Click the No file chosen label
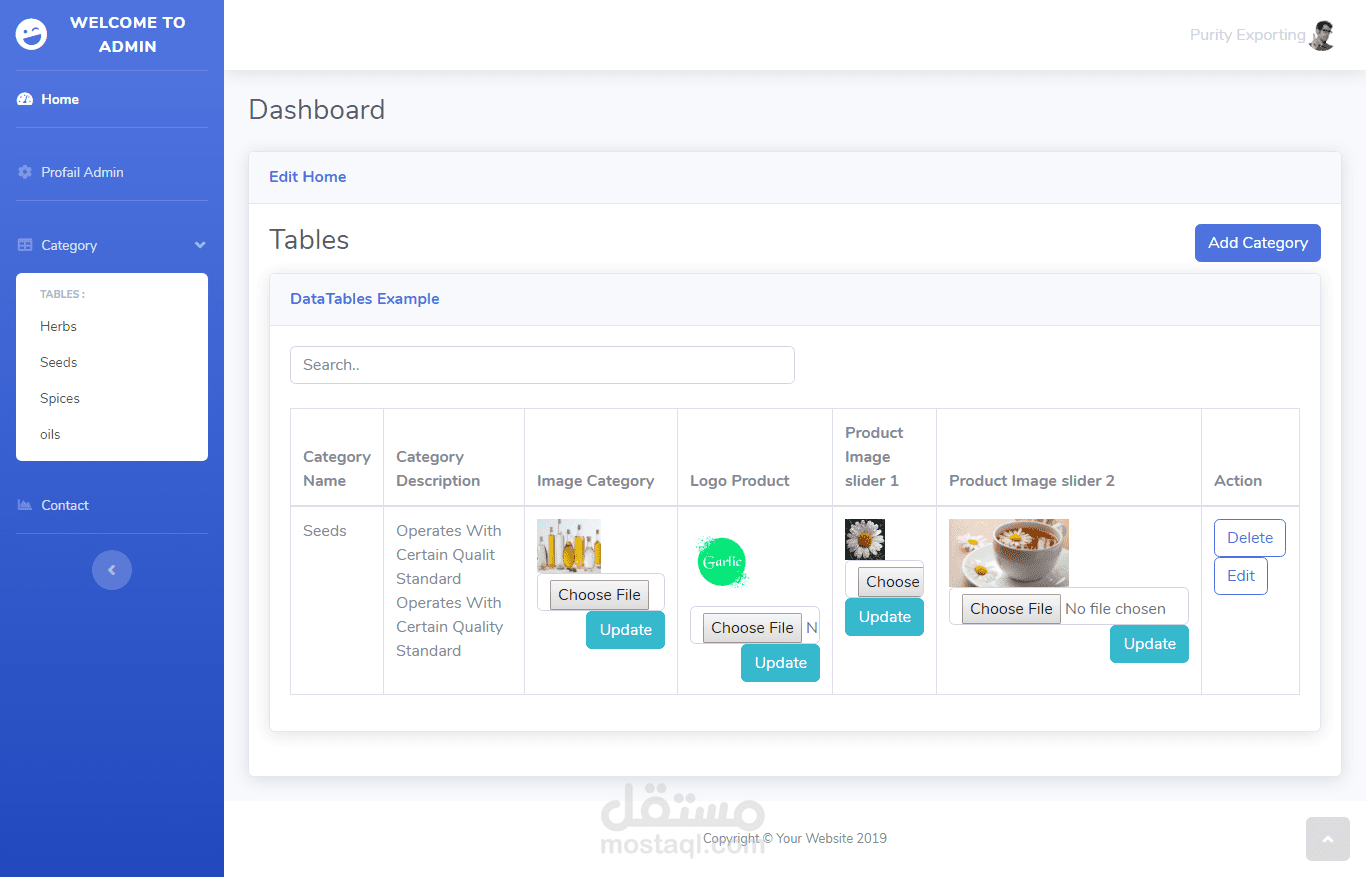The image size is (1366, 877). pyautogui.click(x=1115, y=609)
